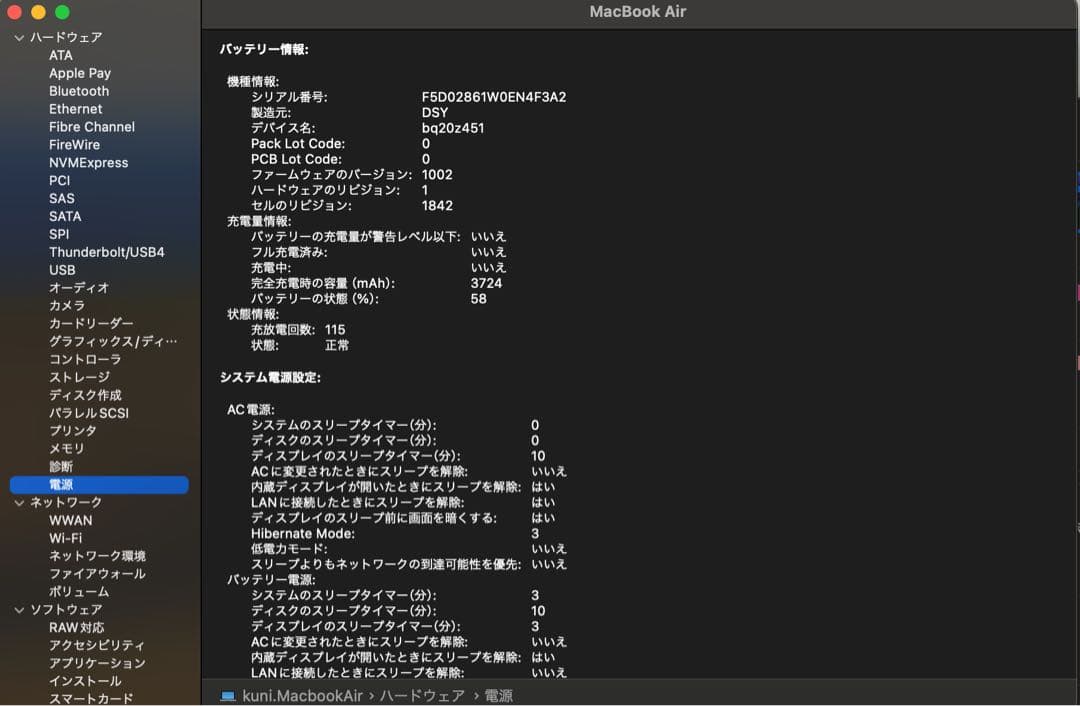Image resolution: width=1080 pixels, height=706 pixels.
Task: Click 電源 in the path bar
Action: click(x=499, y=696)
